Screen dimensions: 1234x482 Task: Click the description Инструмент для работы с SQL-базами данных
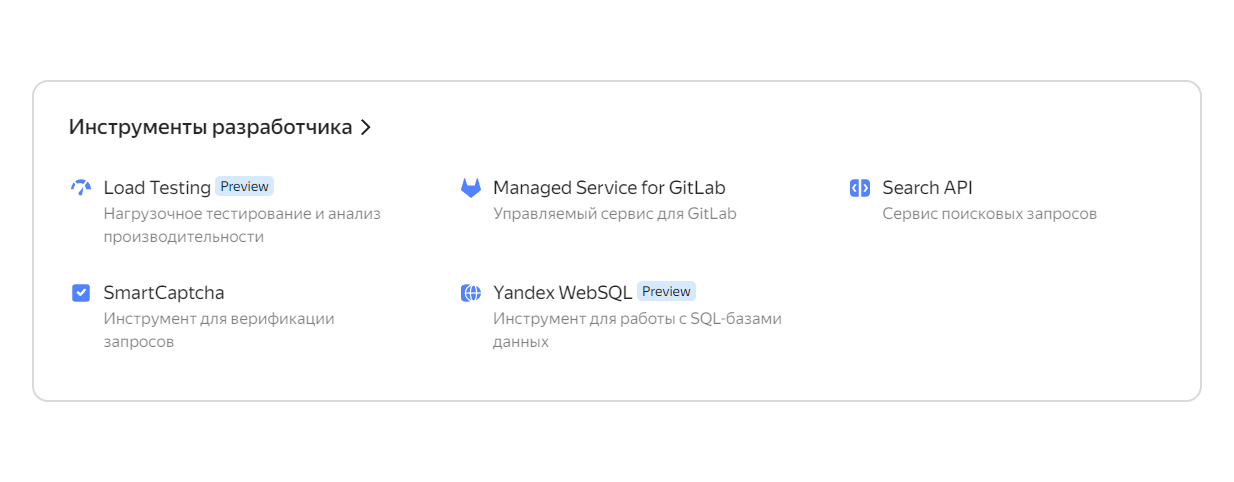coord(637,330)
